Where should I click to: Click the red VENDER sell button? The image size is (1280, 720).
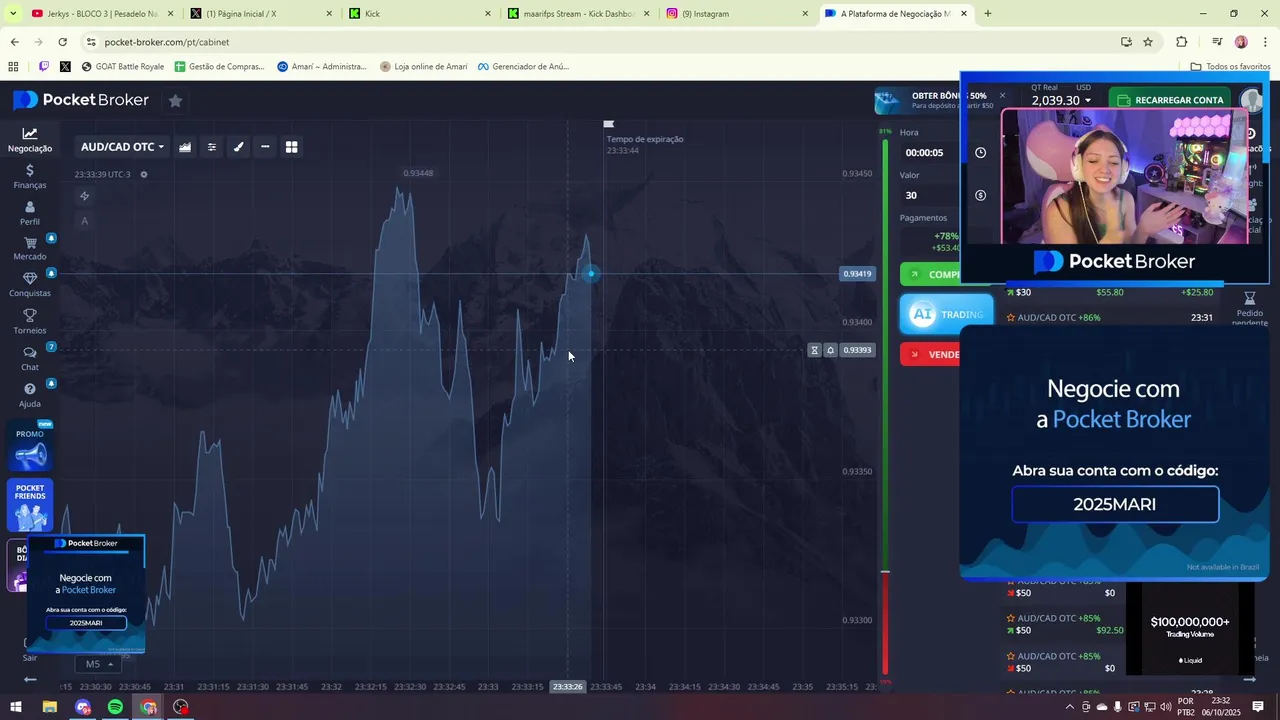coord(930,354)
